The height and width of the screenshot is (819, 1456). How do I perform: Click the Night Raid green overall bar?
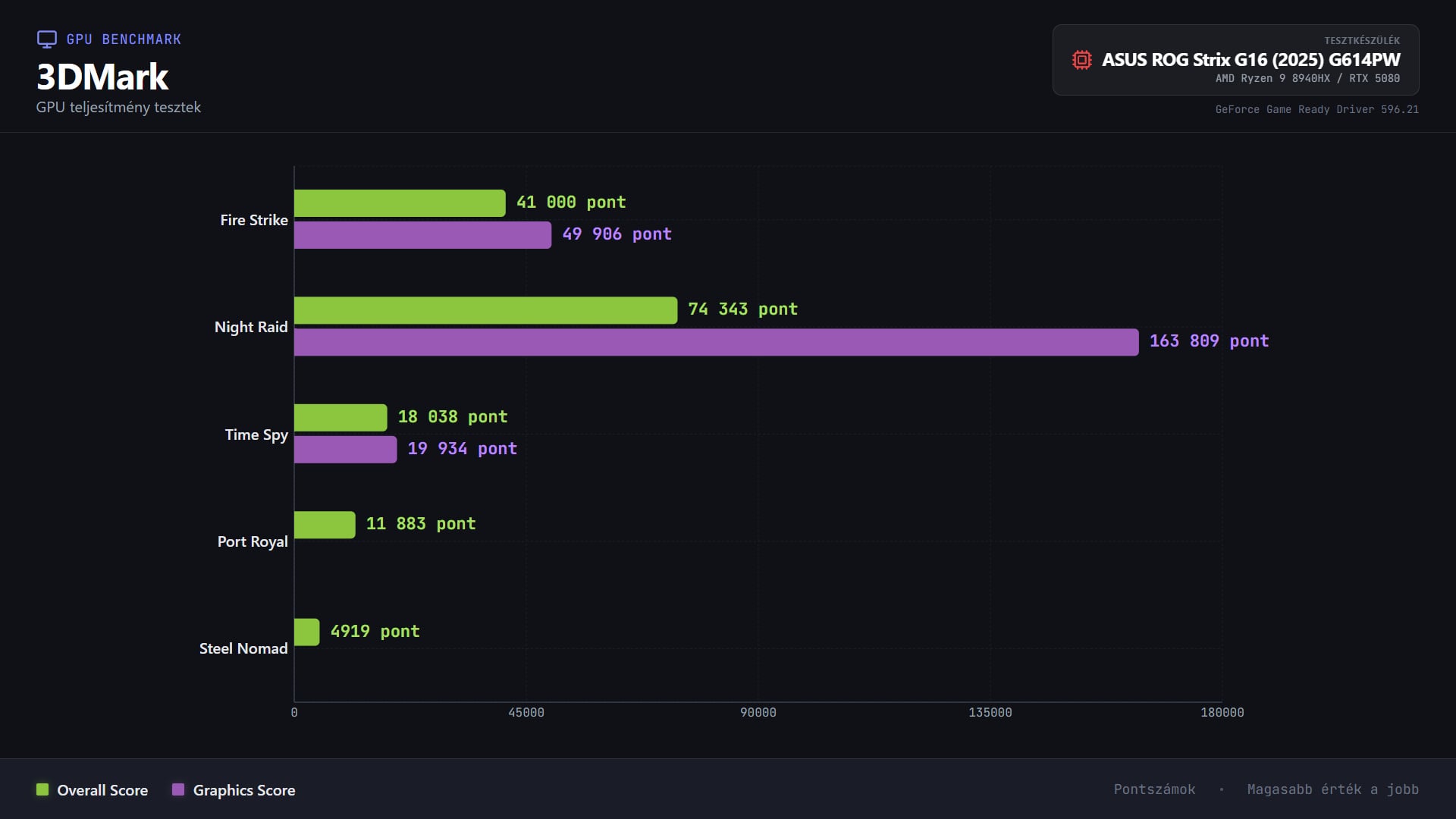click(485, 310)
